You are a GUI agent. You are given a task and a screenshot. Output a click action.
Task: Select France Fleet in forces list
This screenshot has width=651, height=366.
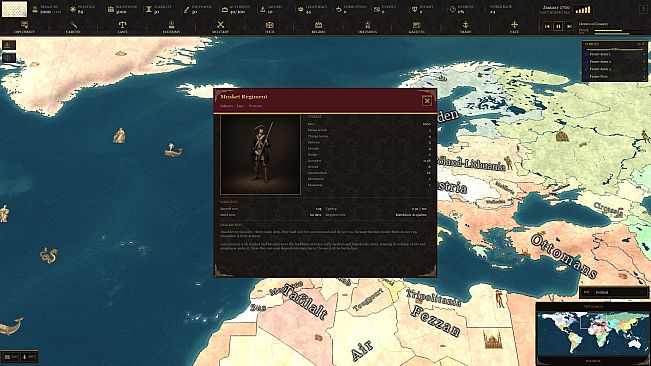point(616,76)
